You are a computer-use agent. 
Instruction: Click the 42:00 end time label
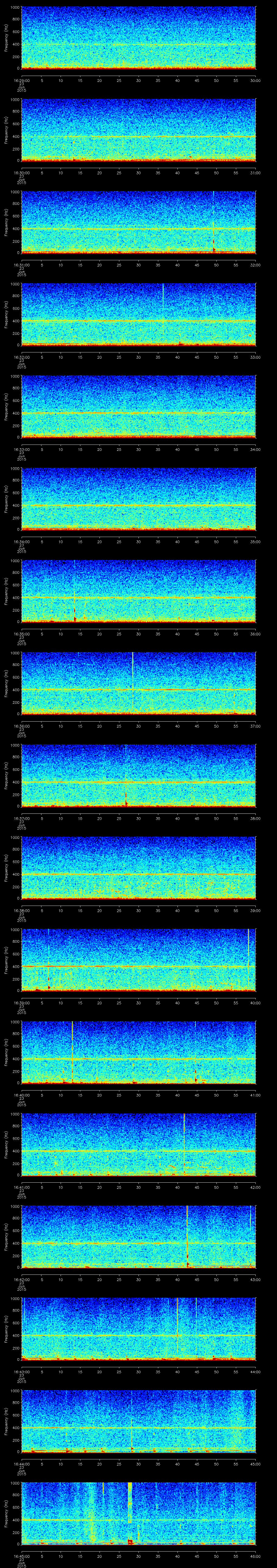coord(256,1187)
